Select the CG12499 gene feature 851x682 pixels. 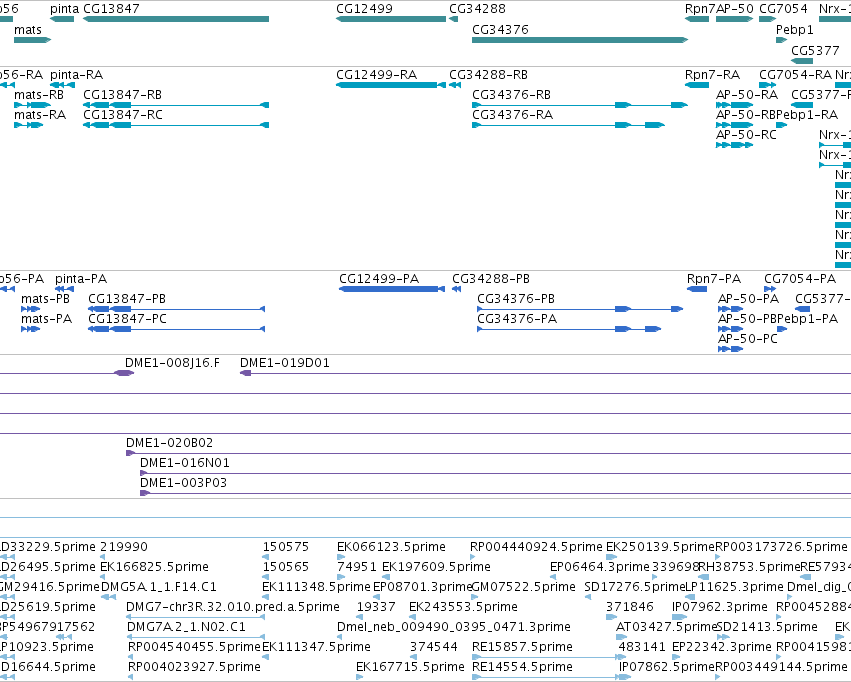point(391,19)
